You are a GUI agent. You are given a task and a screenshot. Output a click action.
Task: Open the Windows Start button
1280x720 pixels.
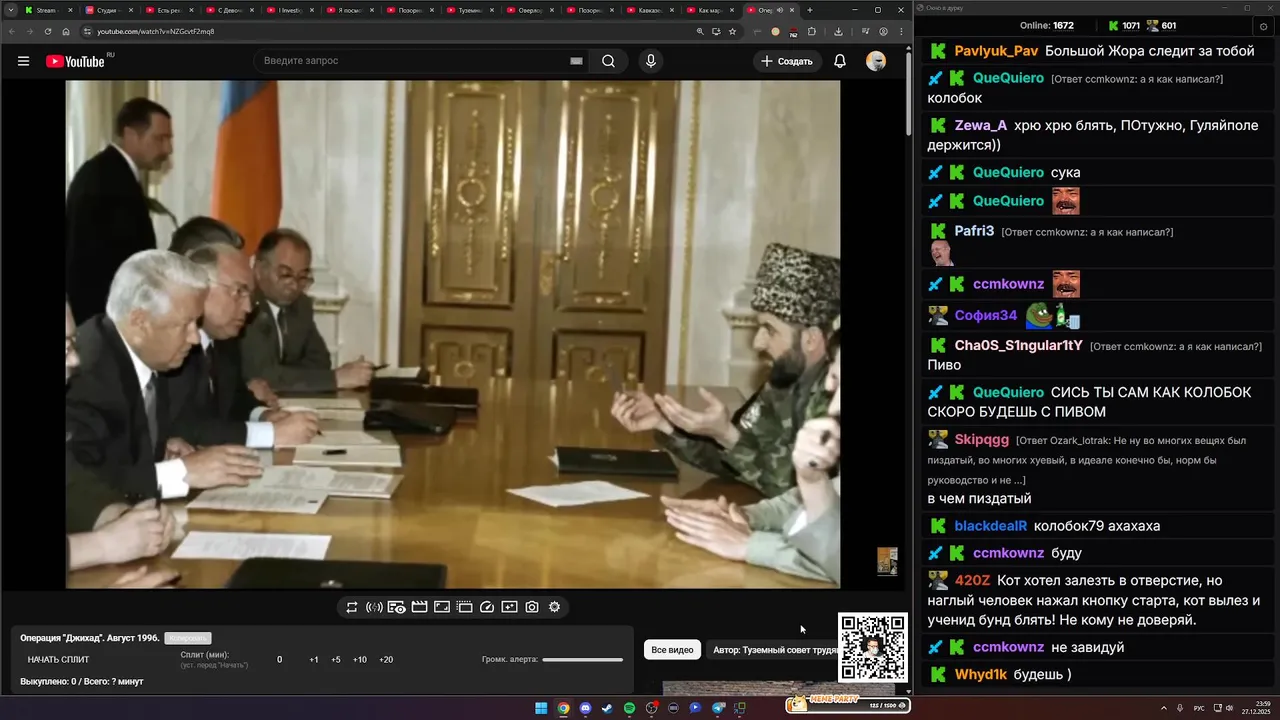coord(541,708)
